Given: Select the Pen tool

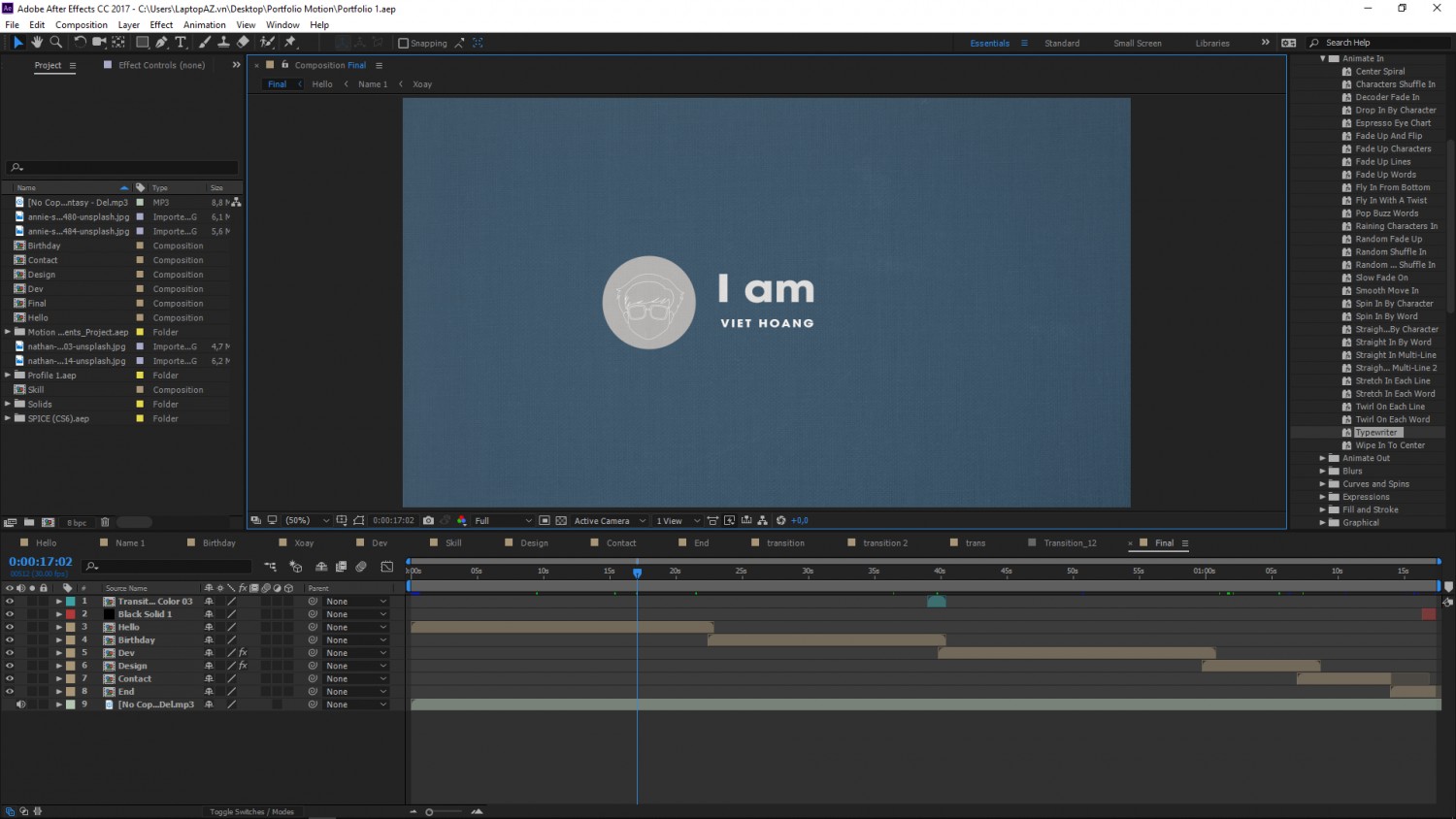Looking at the screenshot, I should 162,43.
